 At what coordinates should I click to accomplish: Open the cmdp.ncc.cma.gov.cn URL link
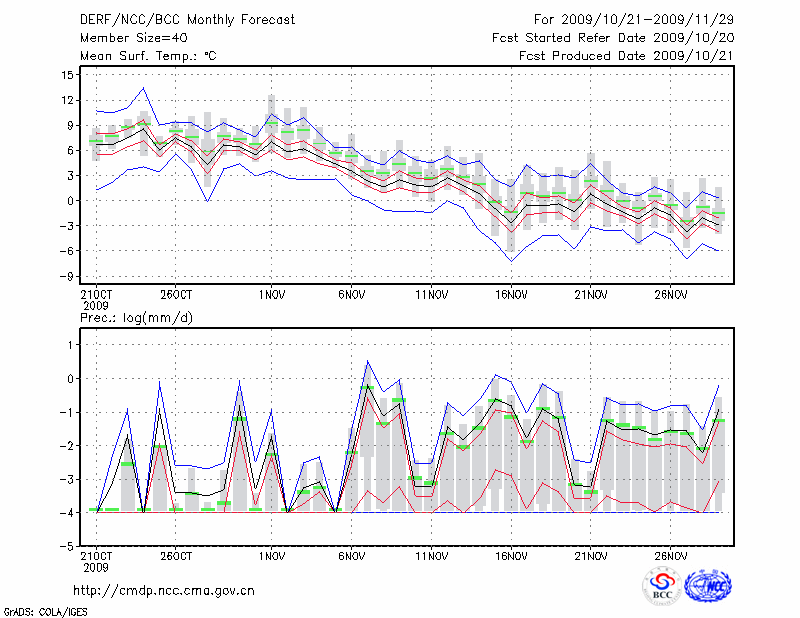(x=165, y=590)
